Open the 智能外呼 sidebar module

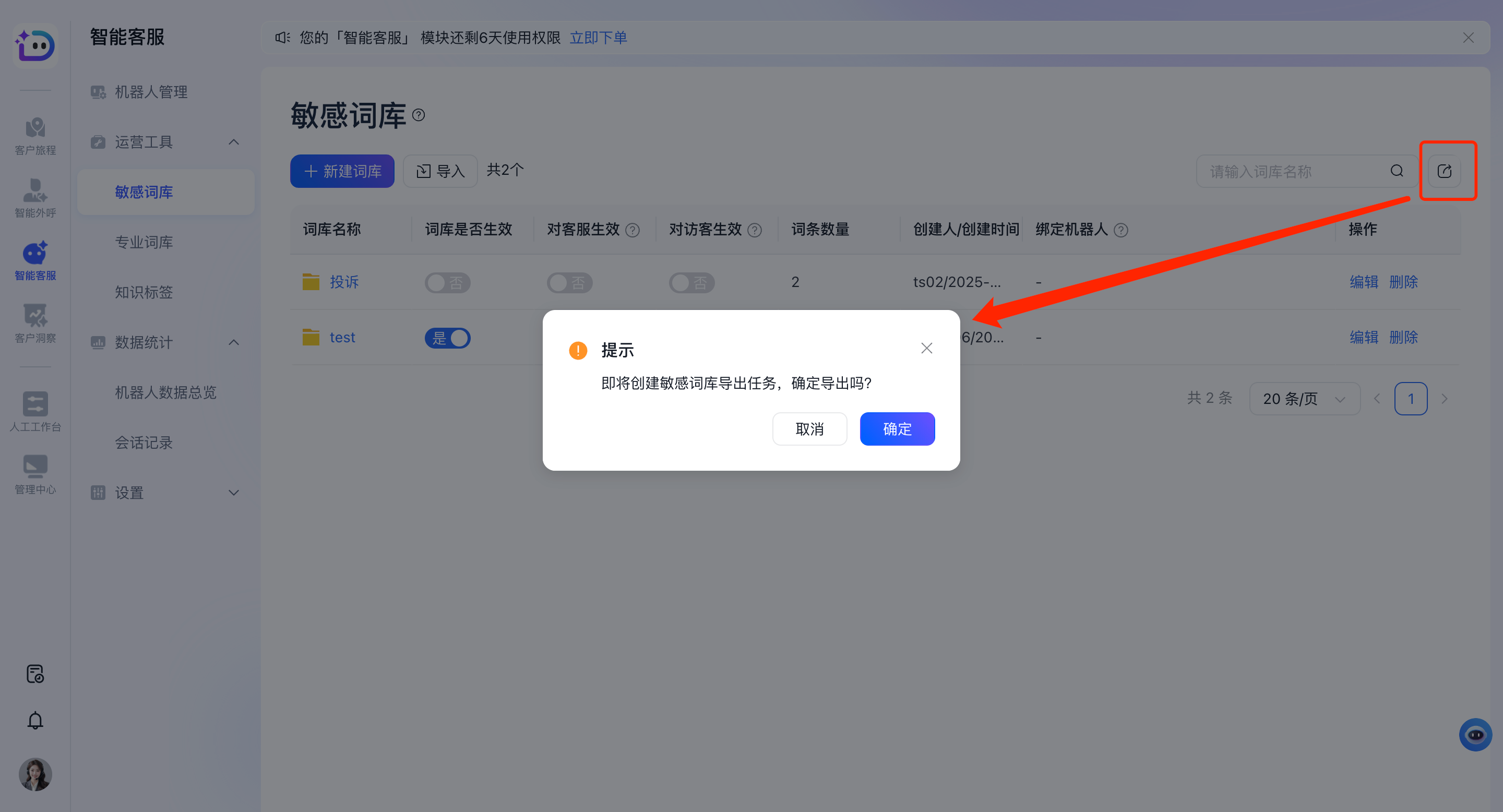click(x=35, y=198)
